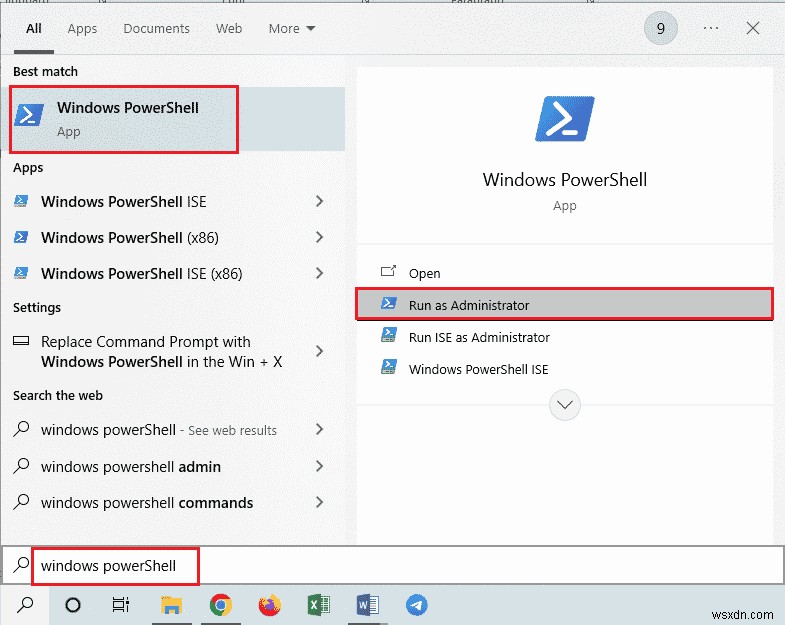
Task: Click search icon beside 'See web results'
Action: pyautogui.click(x=21, y=429)
